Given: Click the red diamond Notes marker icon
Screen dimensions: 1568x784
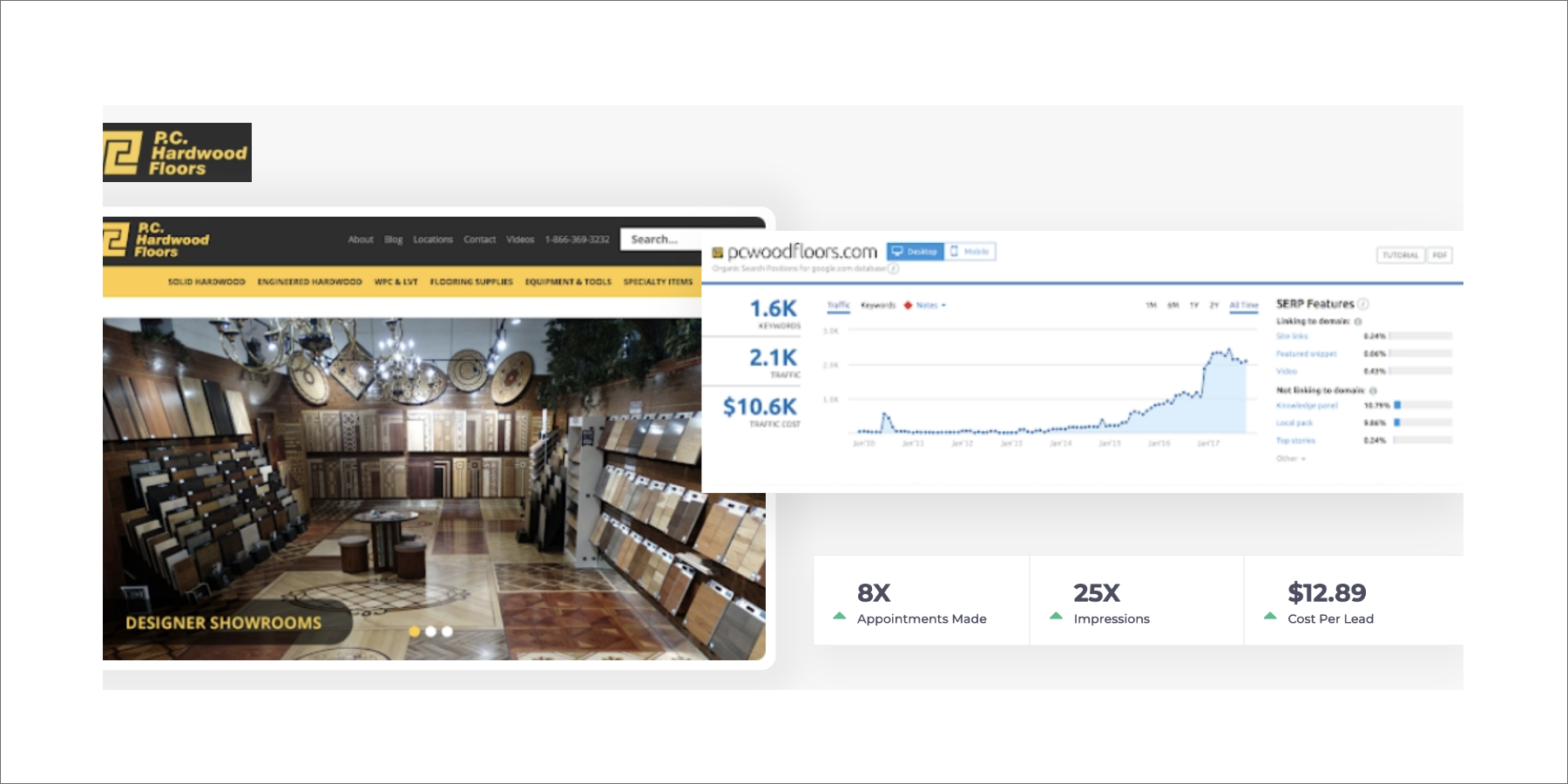Looking at the screenshot, I should [x=908, y=305].
